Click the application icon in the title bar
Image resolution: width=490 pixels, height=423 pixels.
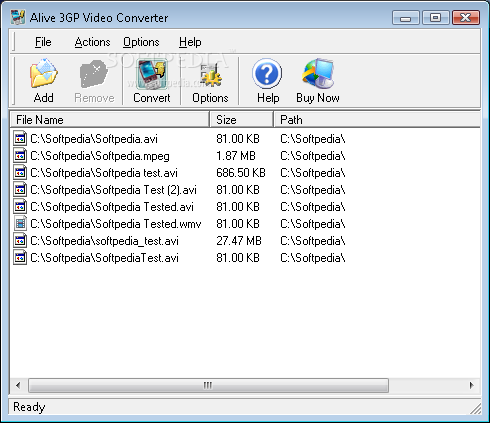click(18, 17)
